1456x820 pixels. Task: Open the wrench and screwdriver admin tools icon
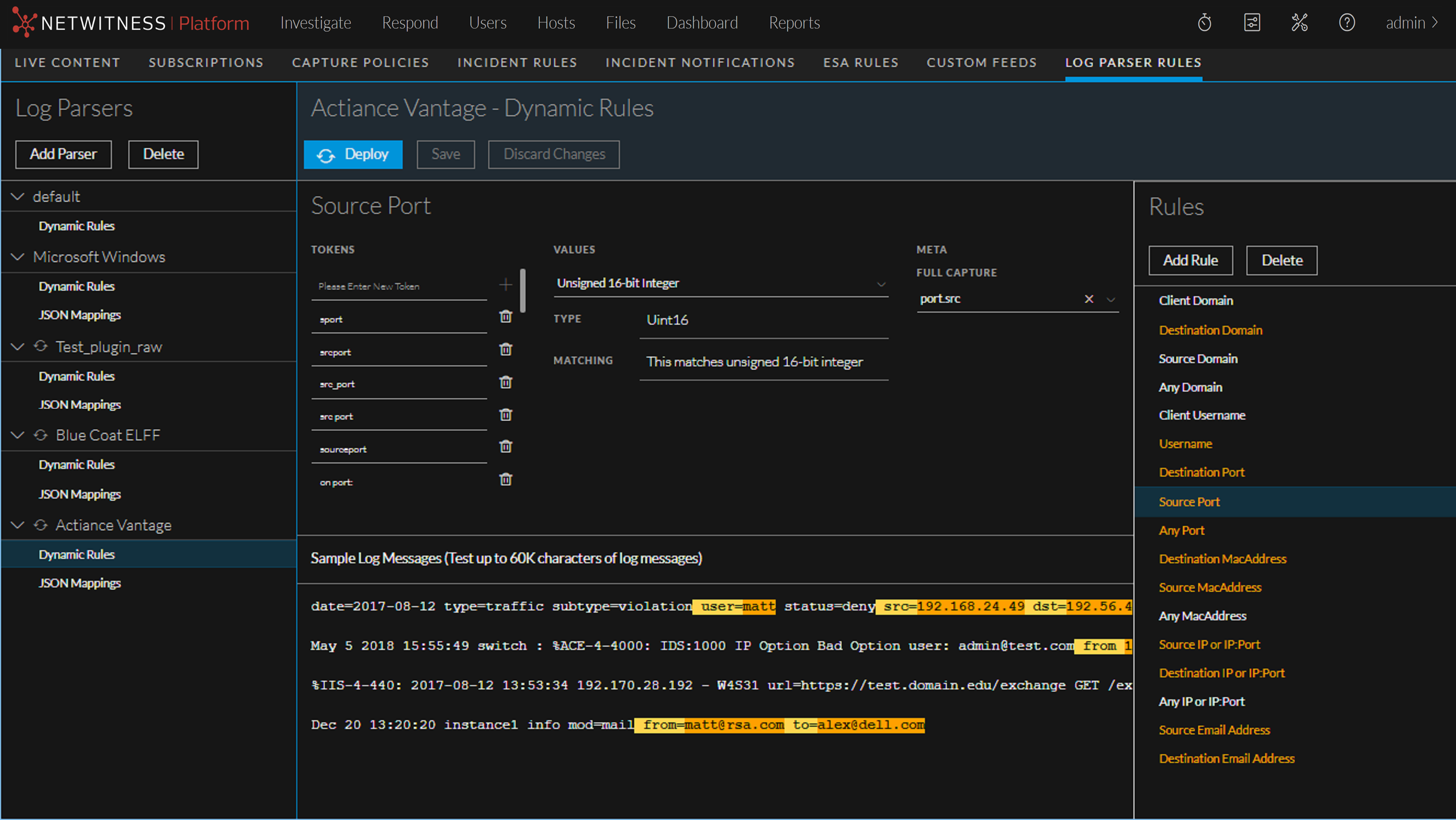click(x=1299, y=23)
